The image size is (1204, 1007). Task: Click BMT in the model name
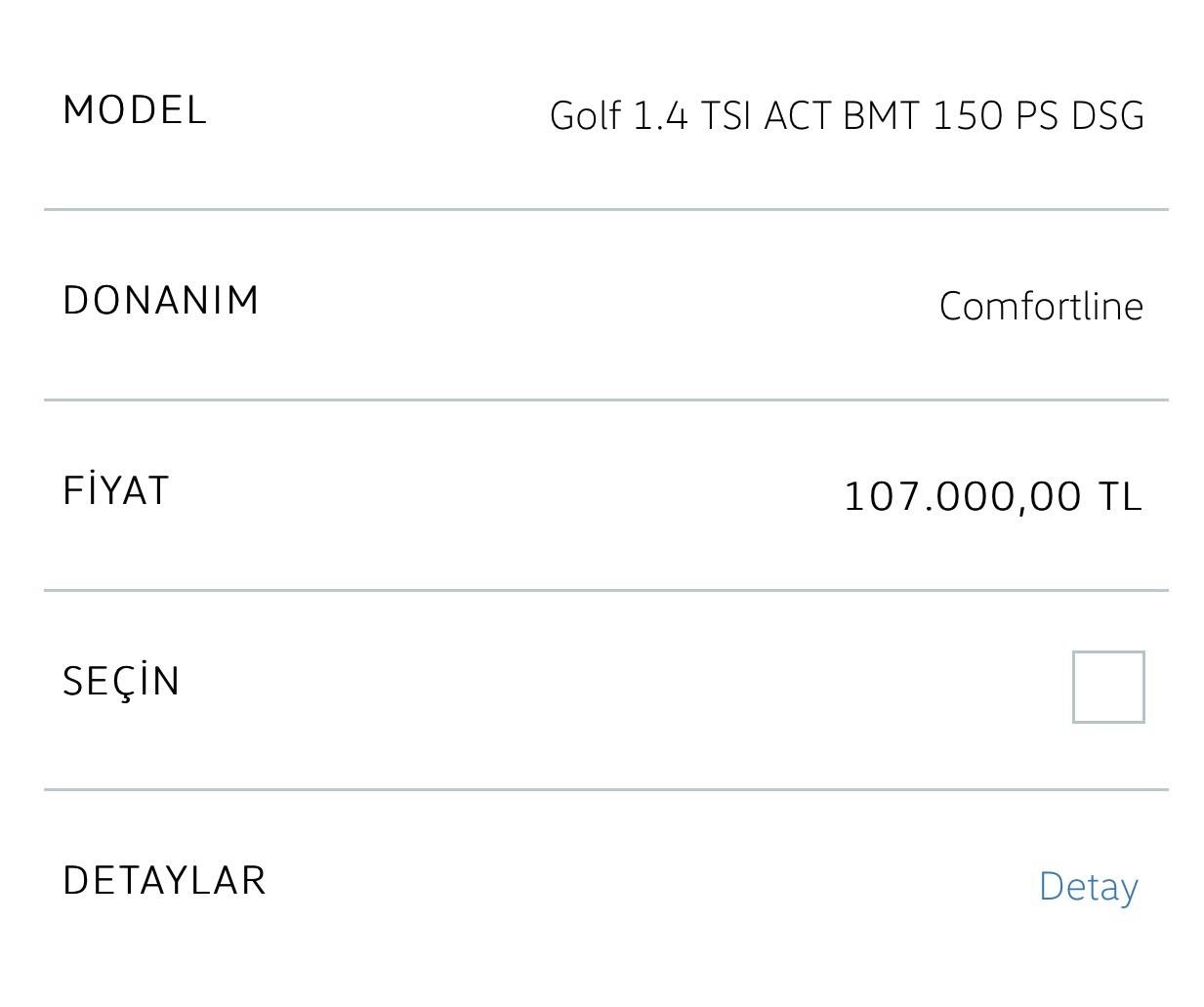pos(882,115)
